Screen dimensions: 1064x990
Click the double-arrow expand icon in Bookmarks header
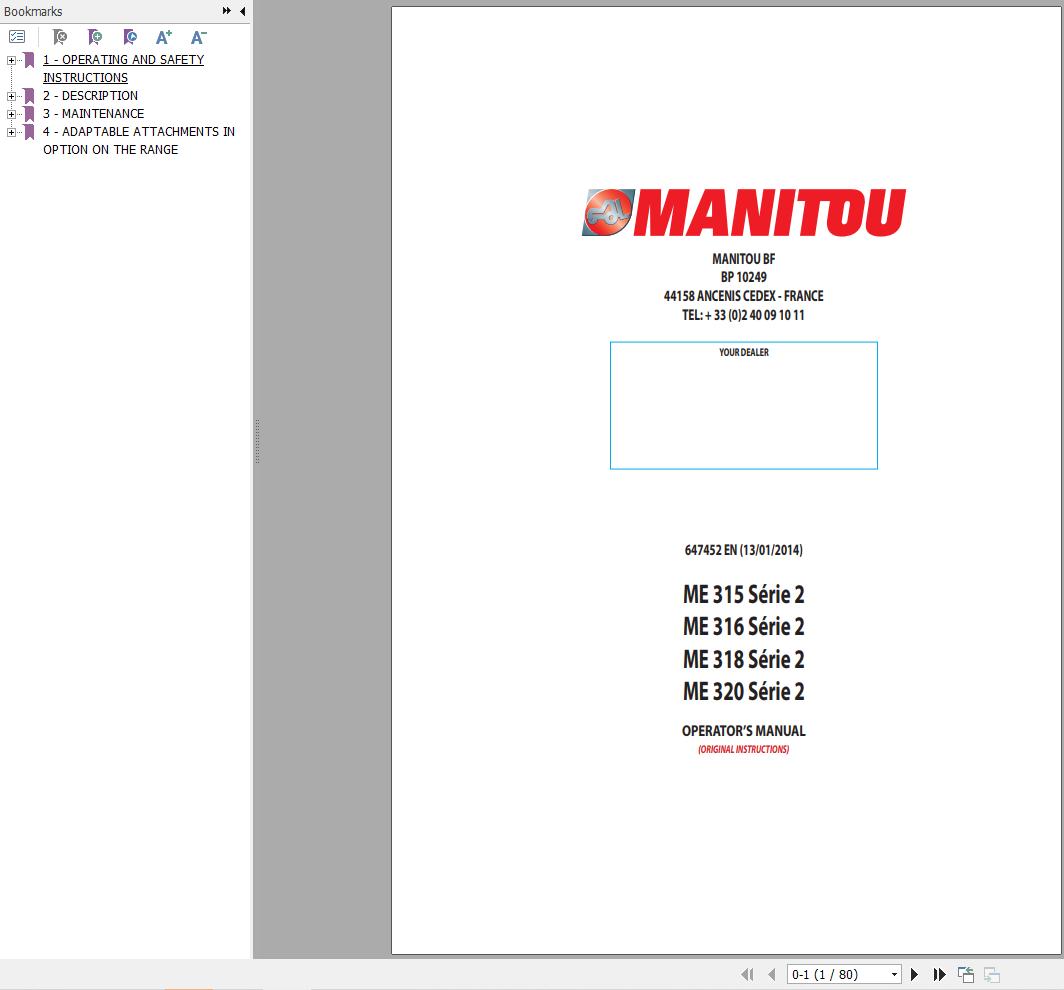227,11
